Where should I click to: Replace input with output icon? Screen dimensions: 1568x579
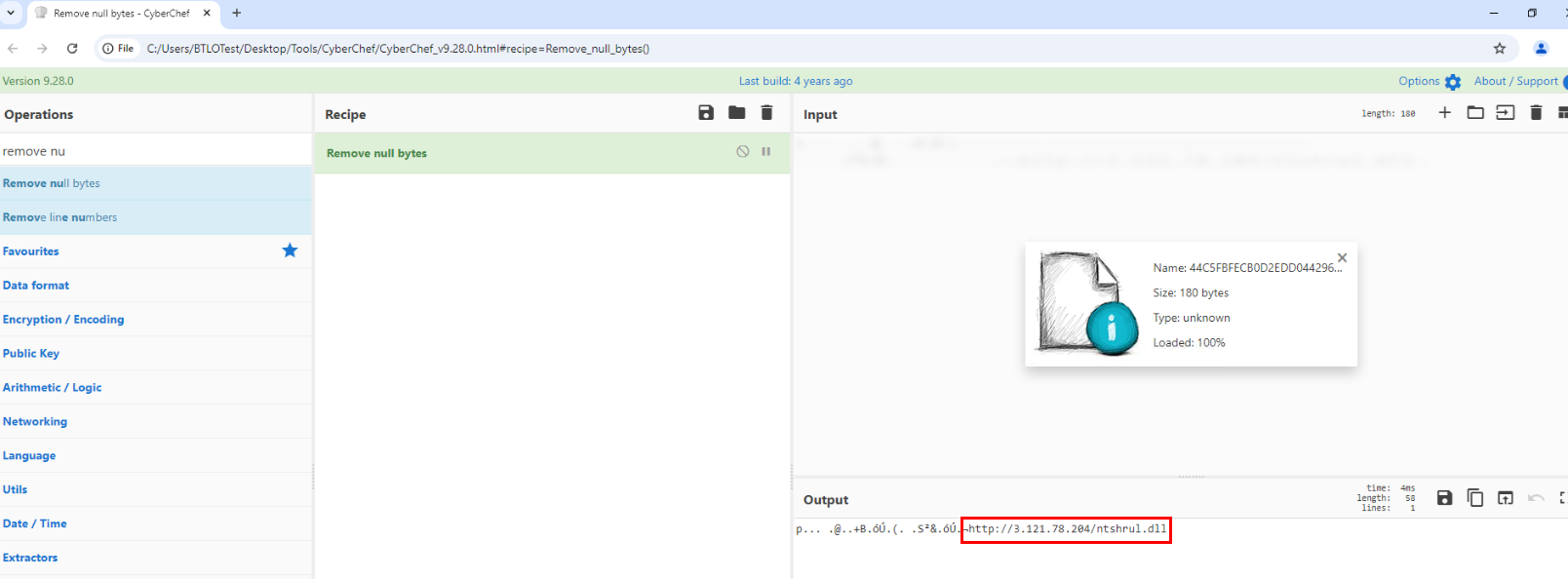[x=1506, y=498]
